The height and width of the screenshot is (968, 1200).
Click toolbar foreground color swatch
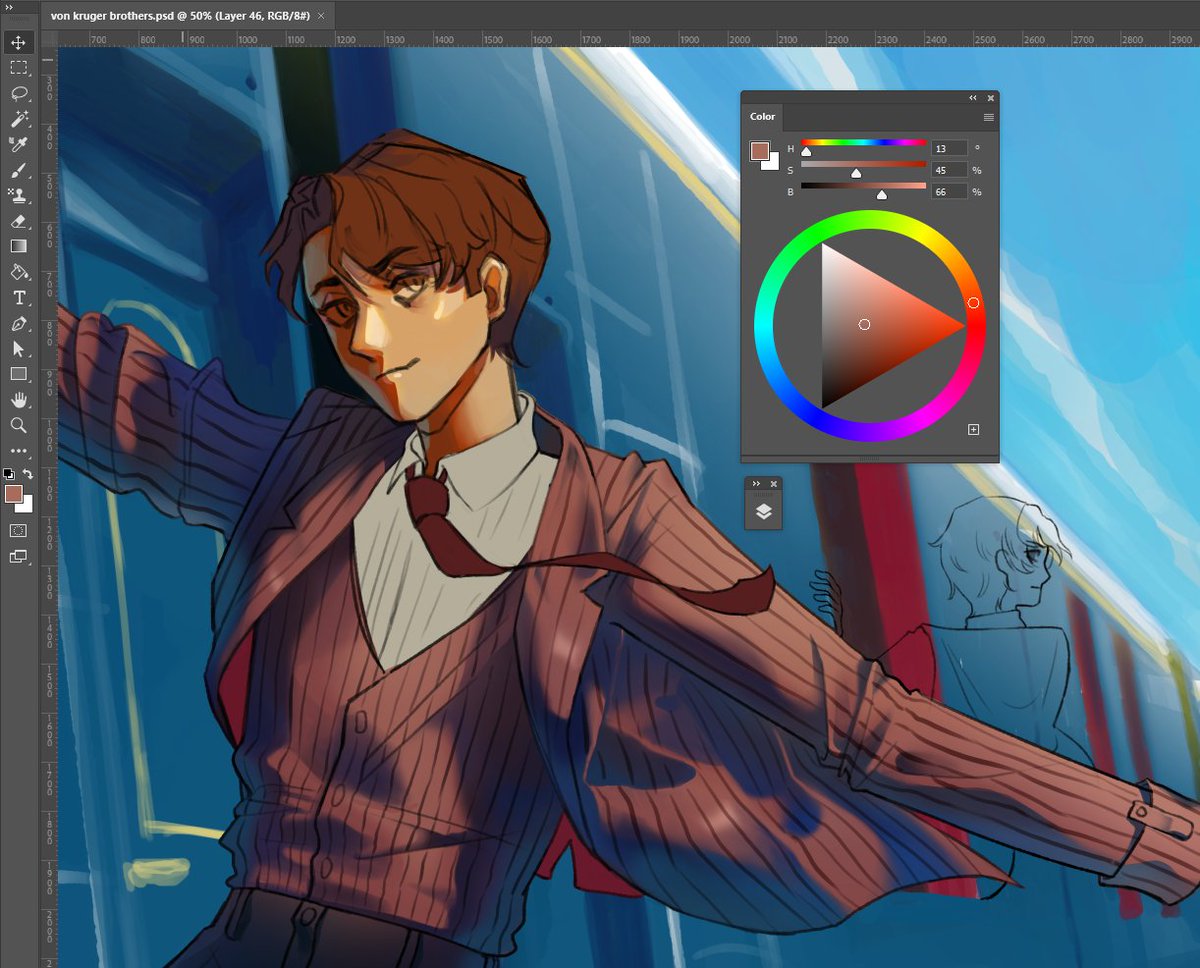point(13,493)
